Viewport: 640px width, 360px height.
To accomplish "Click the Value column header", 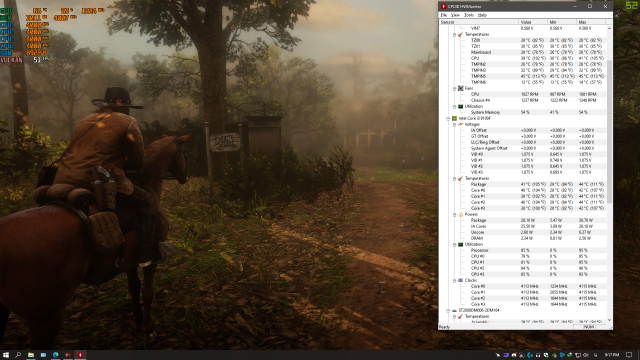I will point(533,22).
